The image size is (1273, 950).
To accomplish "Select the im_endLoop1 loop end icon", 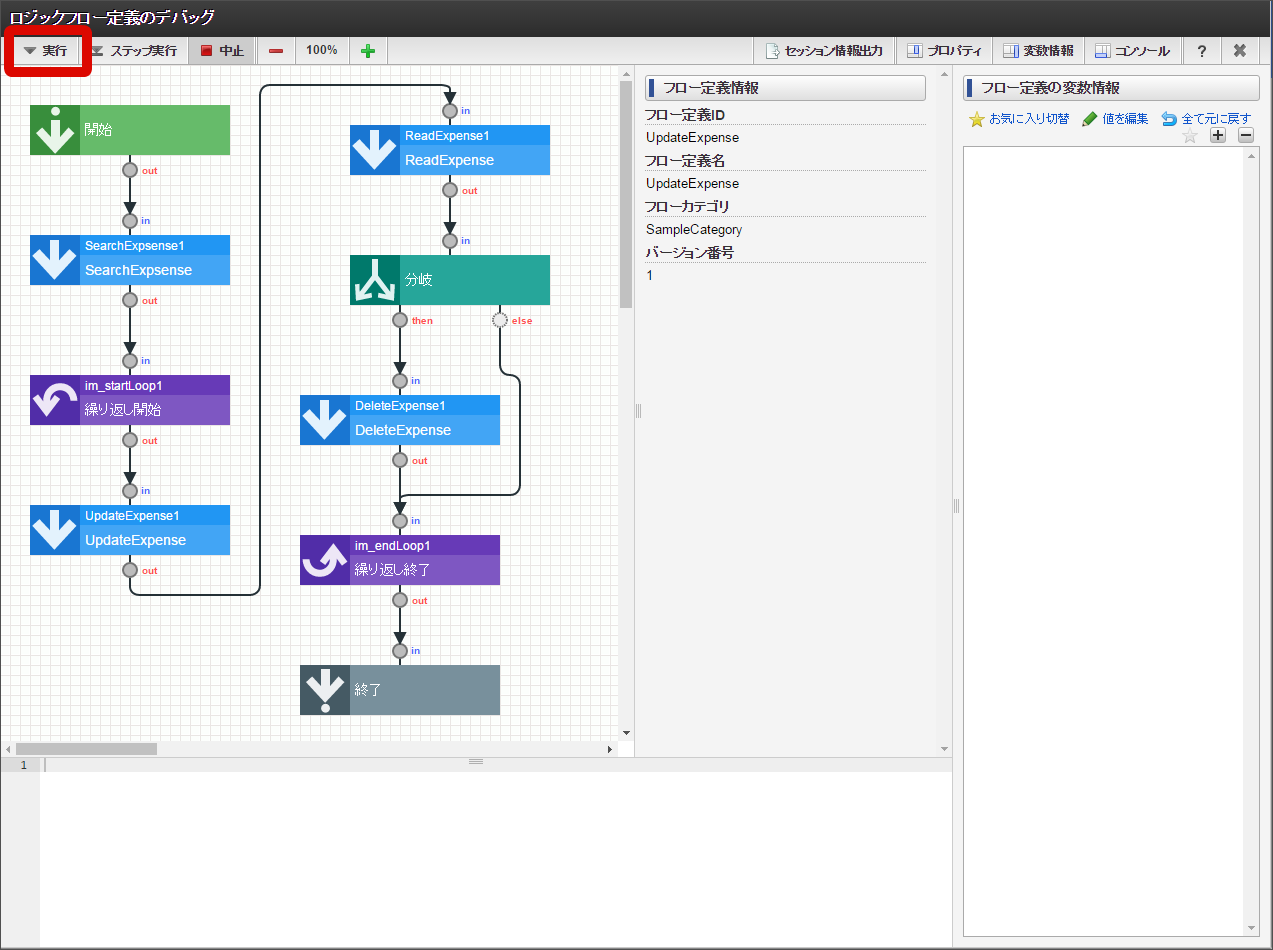I will coord(325,560).
